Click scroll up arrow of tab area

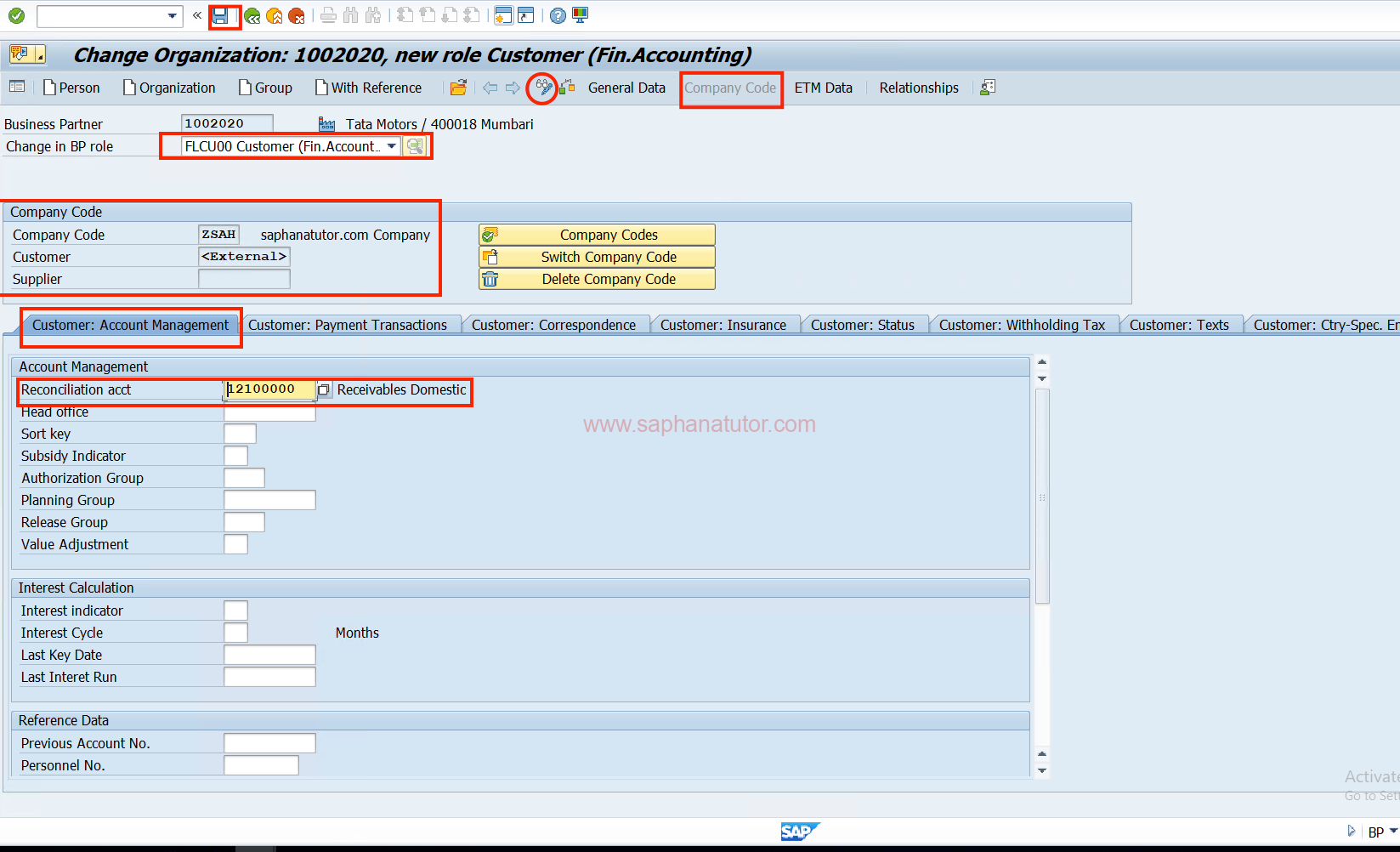click(x=1042, y=362)
